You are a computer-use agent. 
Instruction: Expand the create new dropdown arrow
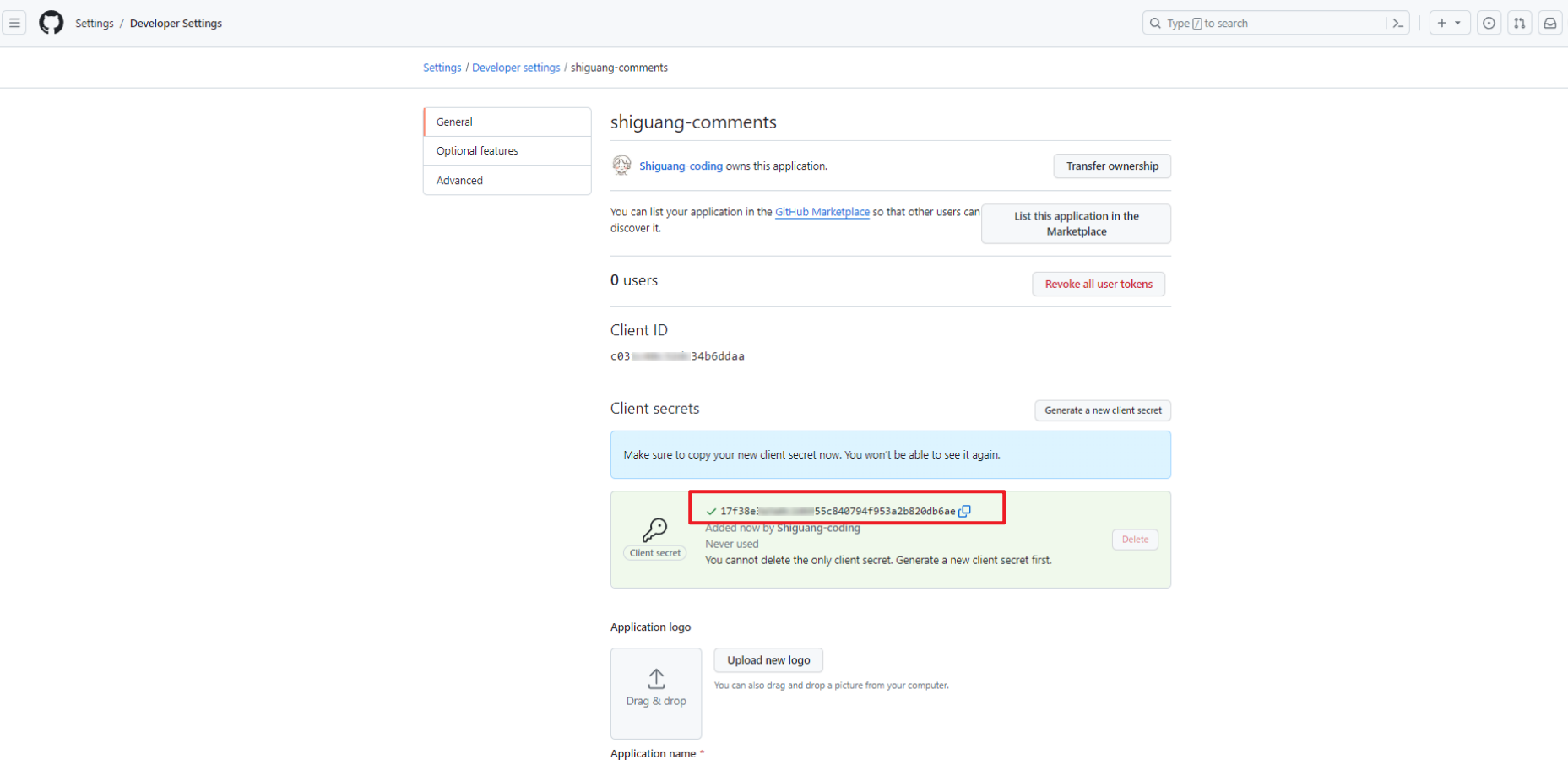pos(1458,24)
